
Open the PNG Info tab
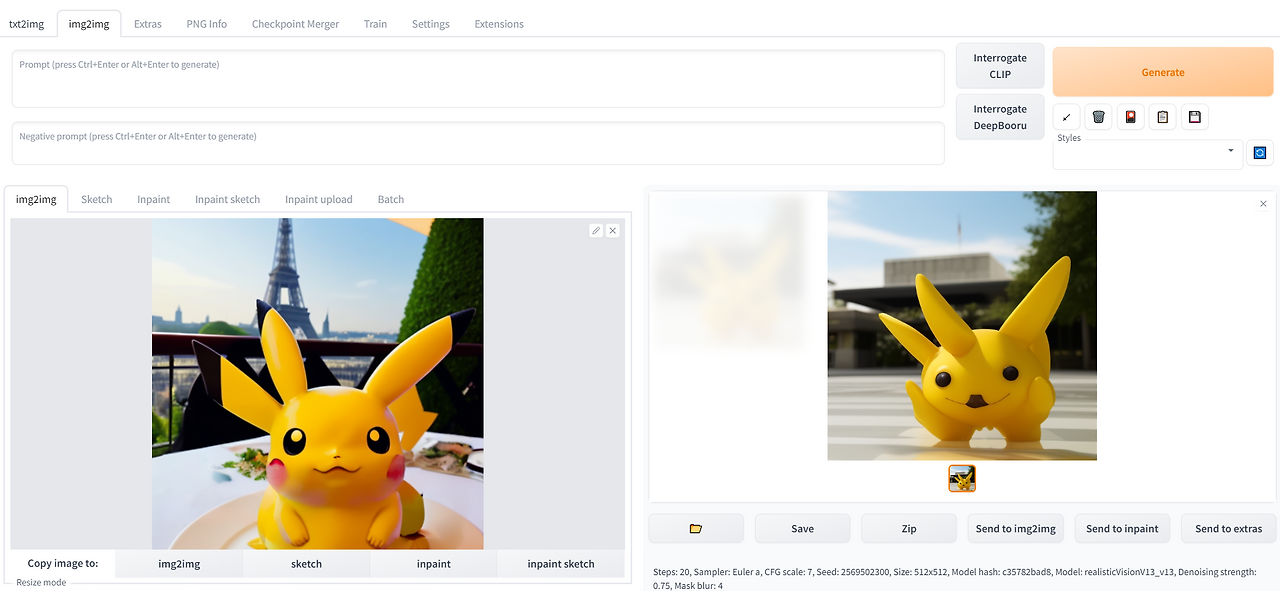coord(206,23)
